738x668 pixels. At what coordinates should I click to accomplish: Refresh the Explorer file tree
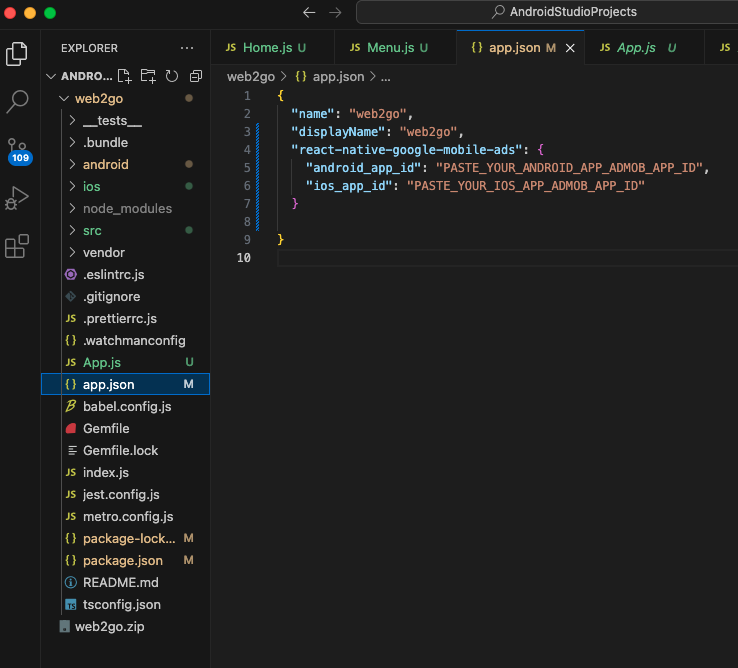(172, 76)
